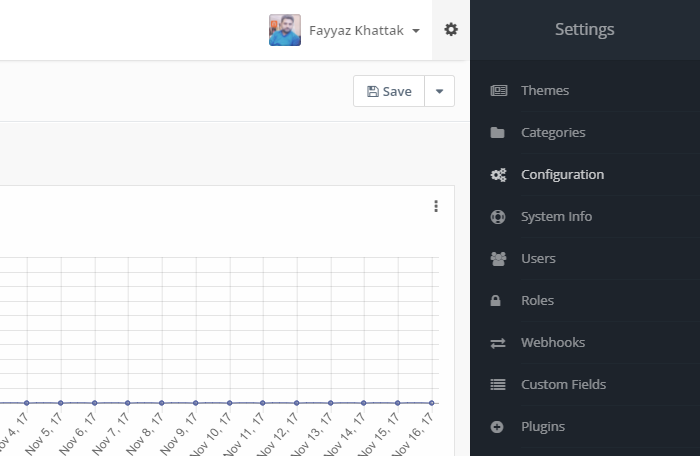Screen dimensions: 700x456
Task: Click the Roles padlock icon
Action: click(x=498, y=301)
